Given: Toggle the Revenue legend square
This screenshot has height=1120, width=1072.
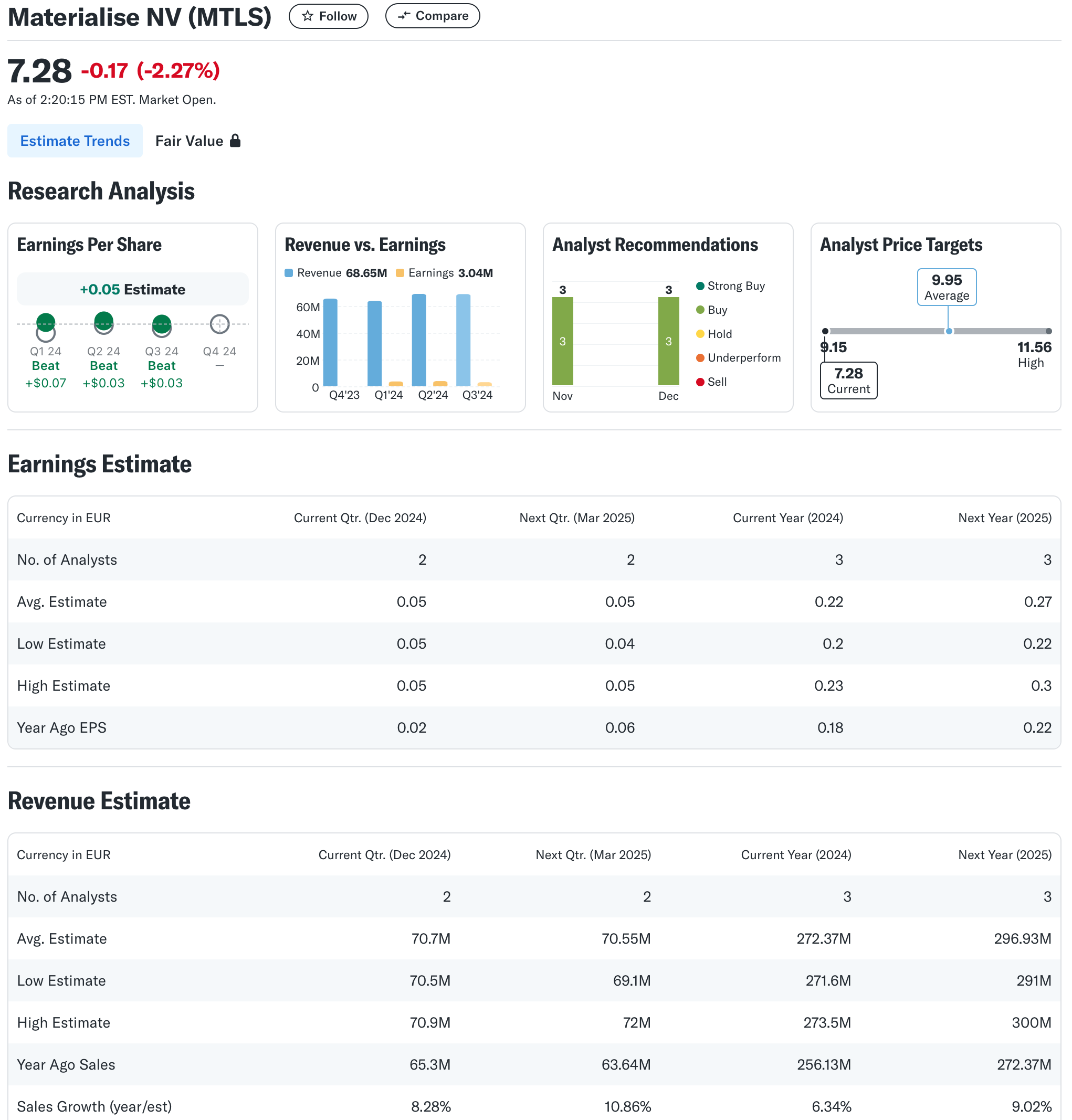Looking at the screenshot, I should coord(289,273).
